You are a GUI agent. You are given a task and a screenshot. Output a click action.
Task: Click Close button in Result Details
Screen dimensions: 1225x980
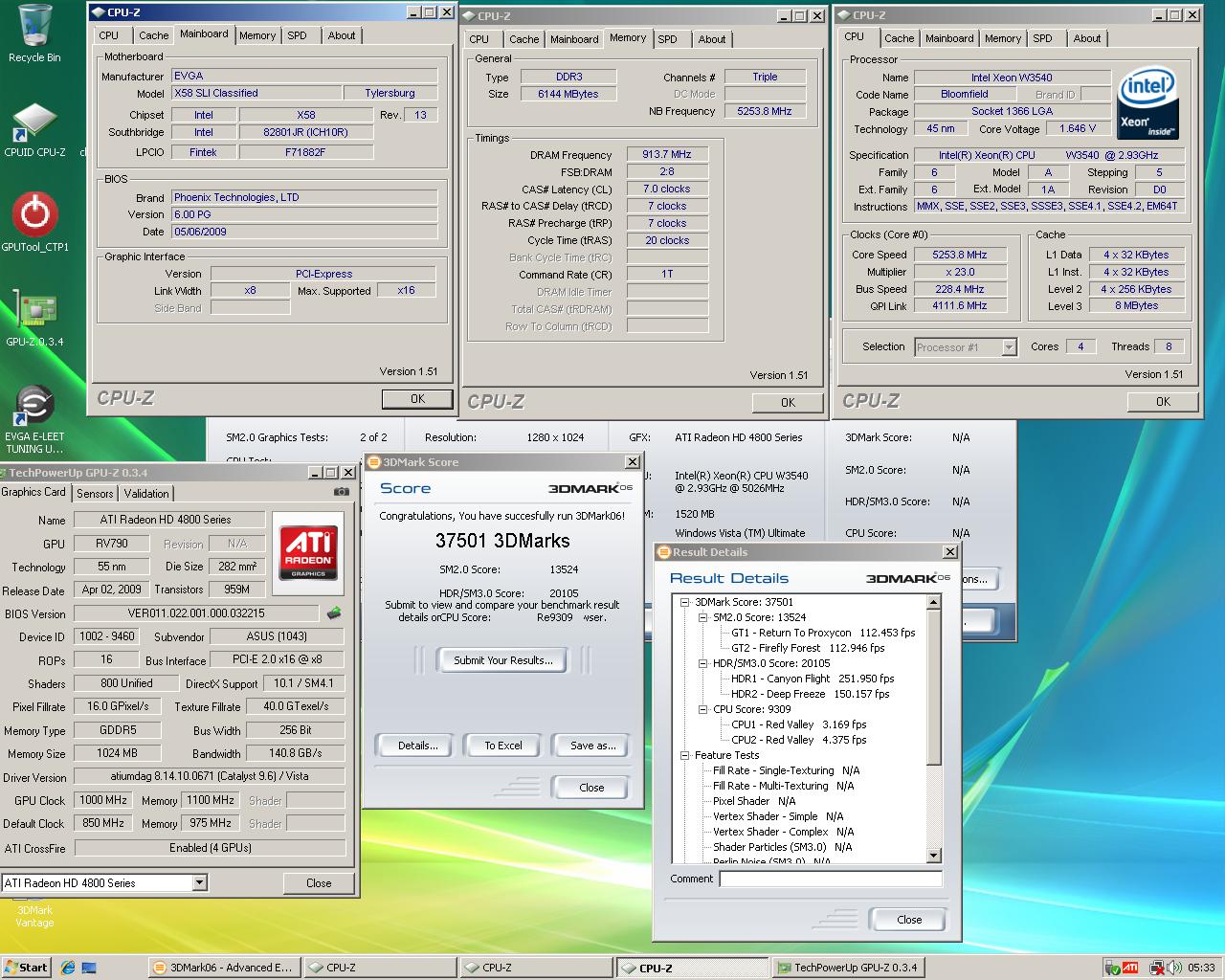point(909,920)
